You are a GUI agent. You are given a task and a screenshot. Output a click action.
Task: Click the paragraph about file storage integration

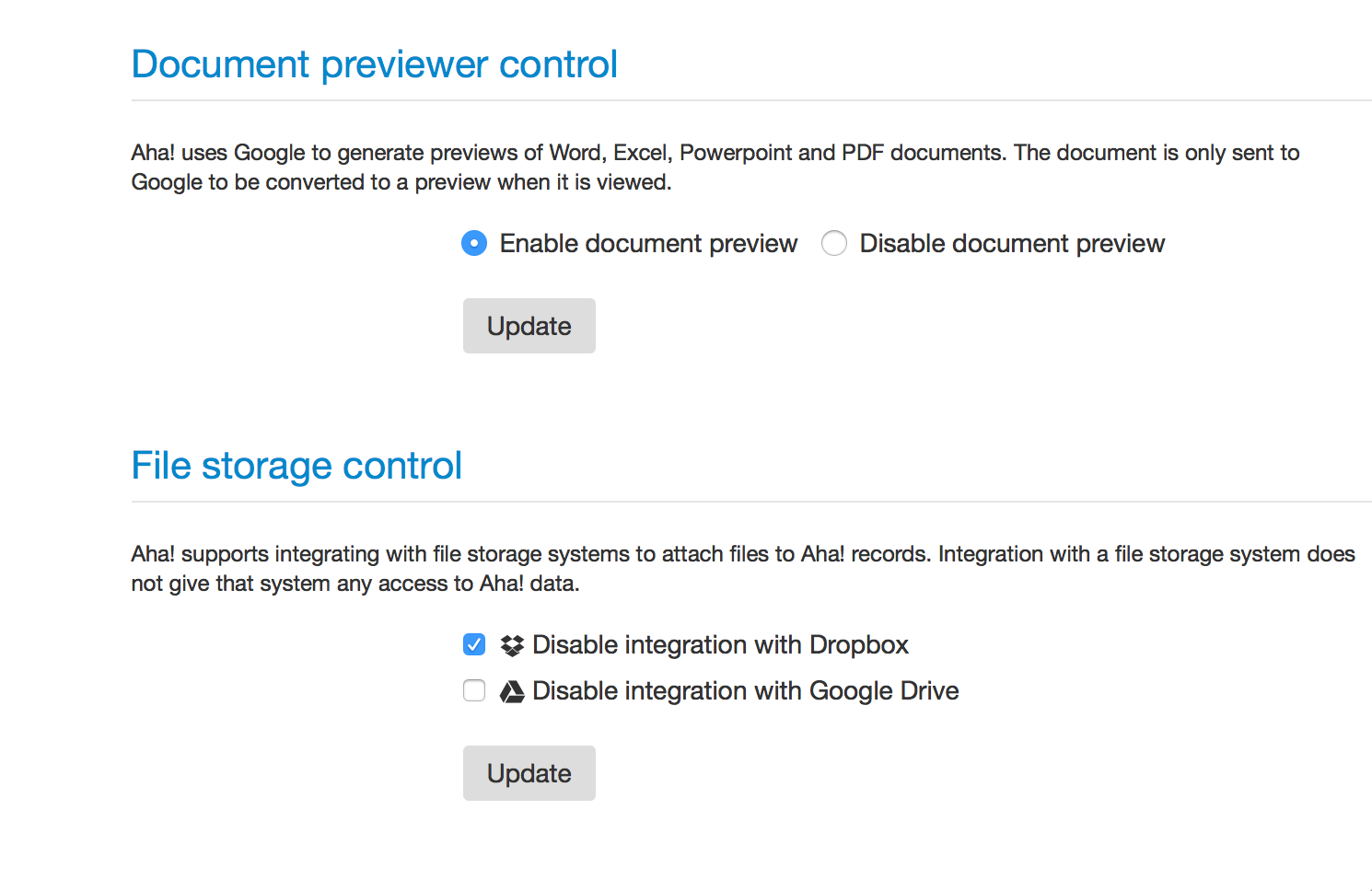742,568
